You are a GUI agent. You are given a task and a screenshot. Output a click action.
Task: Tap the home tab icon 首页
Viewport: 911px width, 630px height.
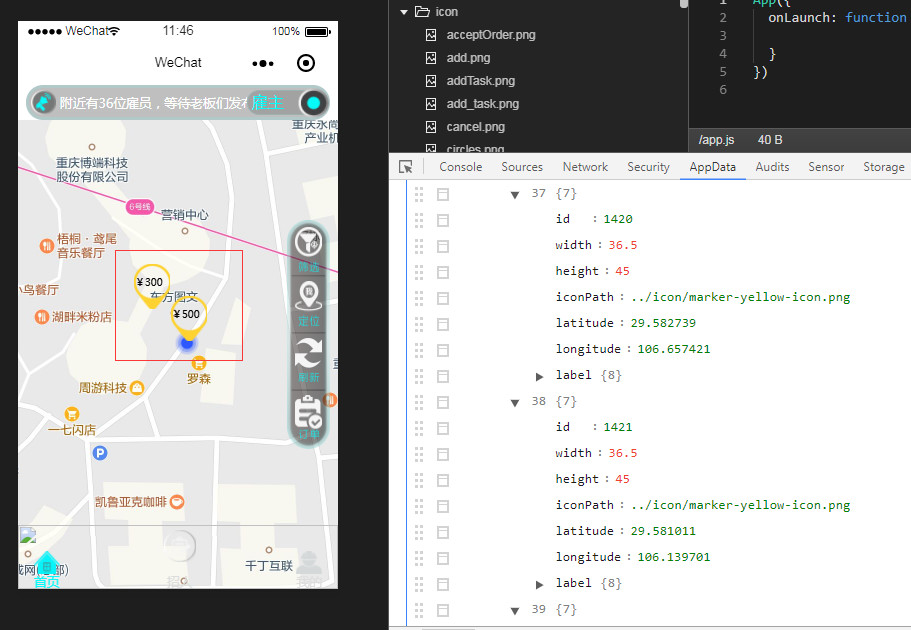point(46,563)
